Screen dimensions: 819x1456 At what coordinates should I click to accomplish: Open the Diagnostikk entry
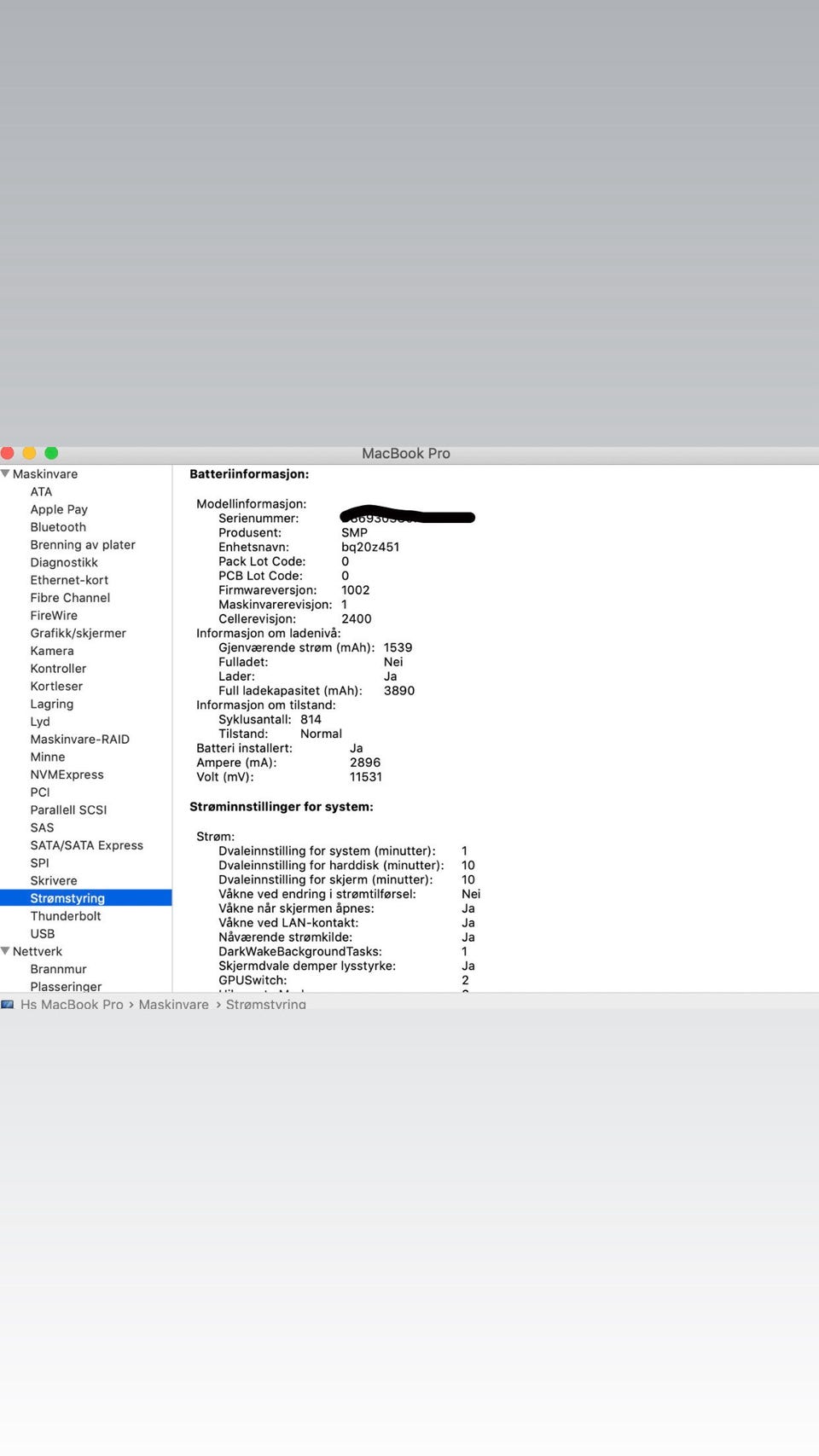click(x=64, y=562)
